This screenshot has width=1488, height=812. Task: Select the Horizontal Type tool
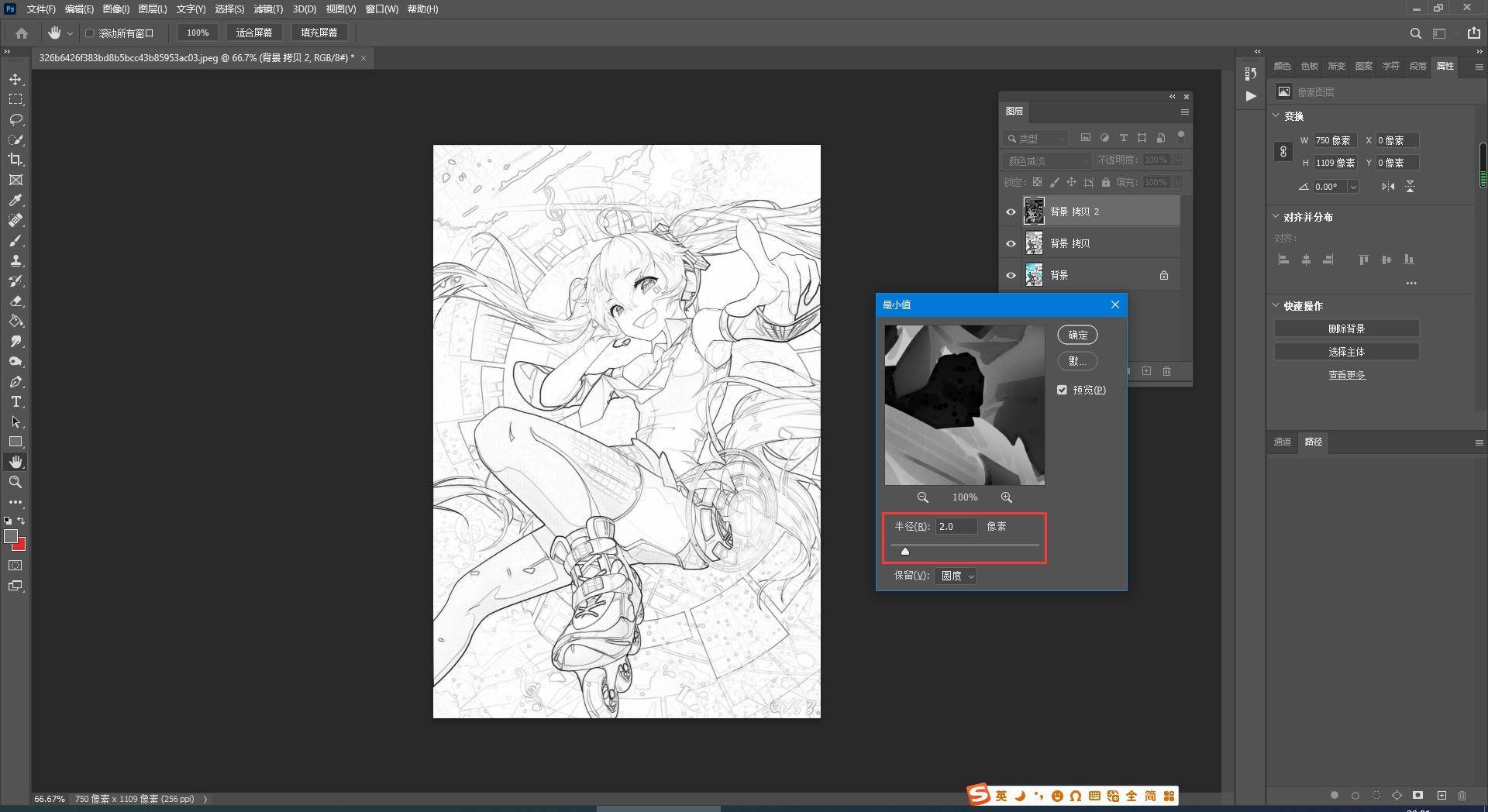point(15,401)
